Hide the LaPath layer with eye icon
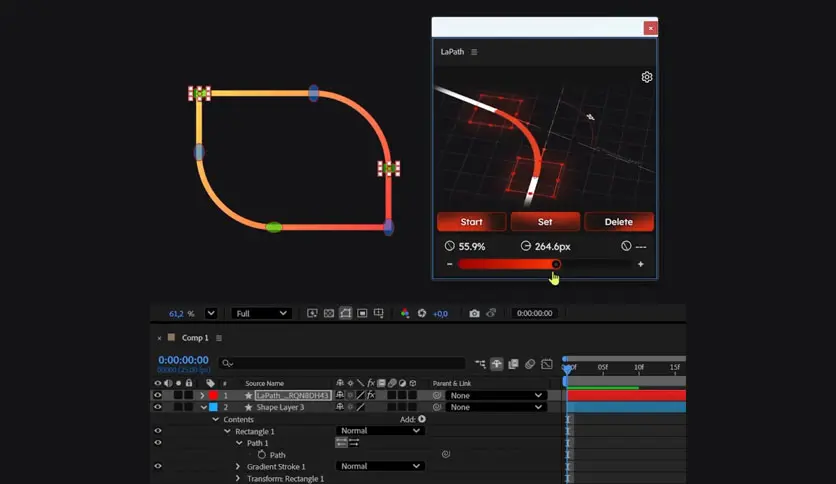The width and height of the screenshot is (836, 484). [x=157, y=396]
